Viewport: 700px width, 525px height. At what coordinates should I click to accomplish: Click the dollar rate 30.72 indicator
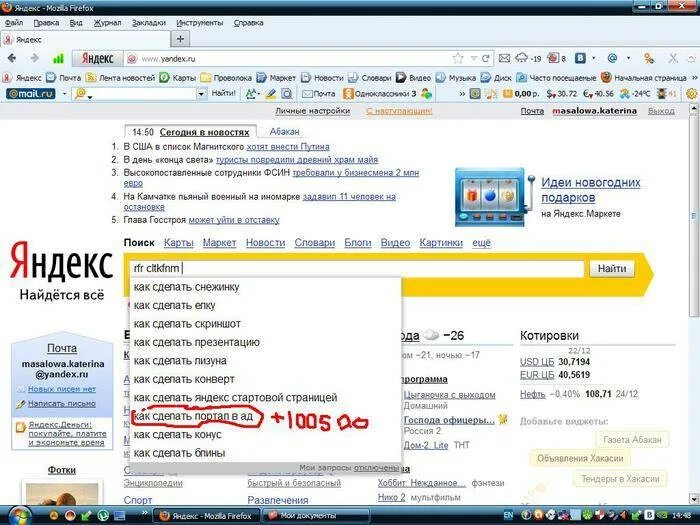click(562, 94)
